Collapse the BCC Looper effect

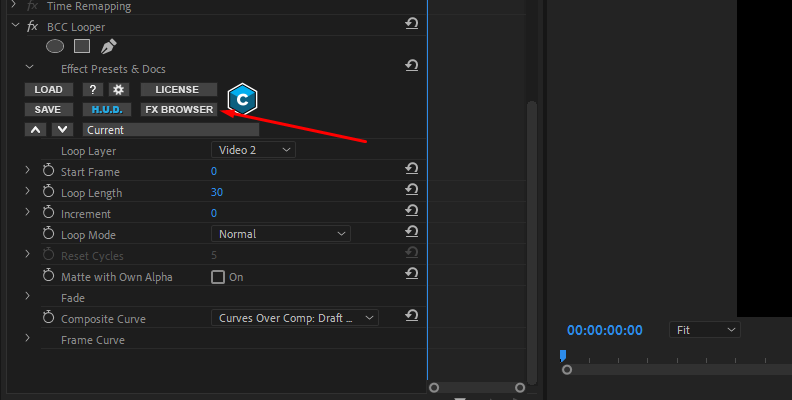[x=15, y=25]
